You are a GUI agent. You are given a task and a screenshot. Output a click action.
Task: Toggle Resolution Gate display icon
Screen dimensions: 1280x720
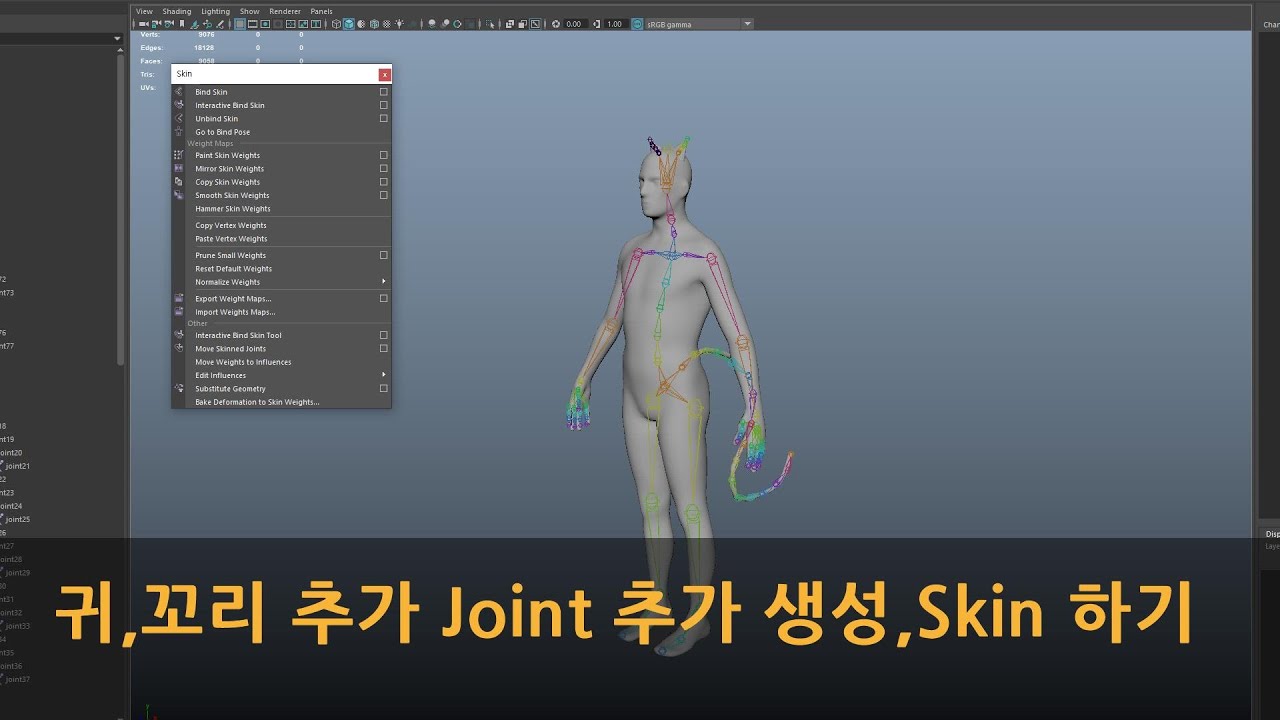265,24
